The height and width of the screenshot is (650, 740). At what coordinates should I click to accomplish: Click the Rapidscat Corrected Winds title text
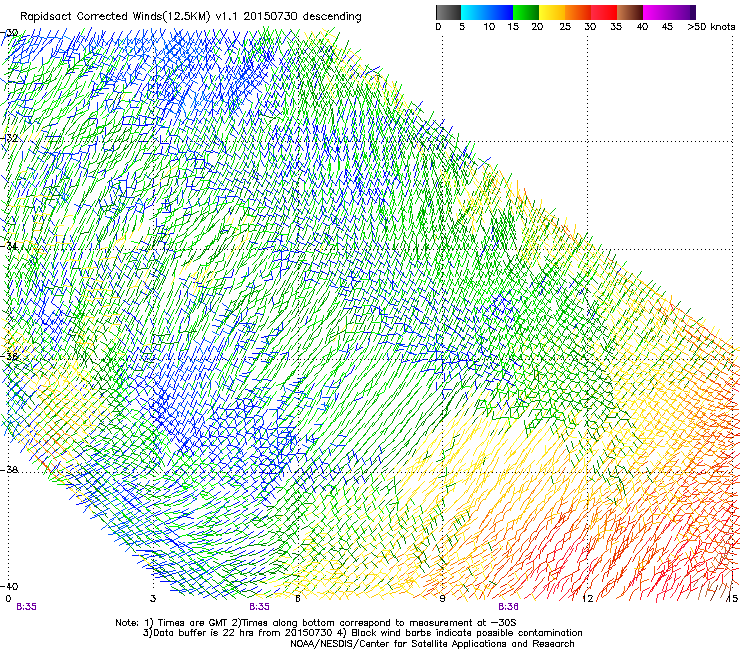point(191,17)
